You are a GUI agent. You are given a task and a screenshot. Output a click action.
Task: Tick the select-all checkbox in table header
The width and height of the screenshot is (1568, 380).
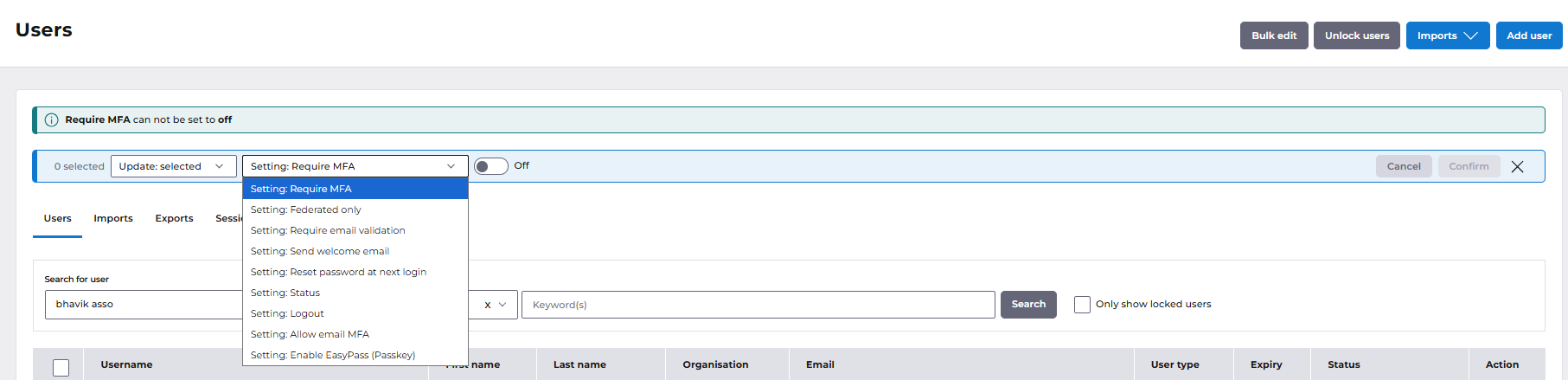point(61,367)
